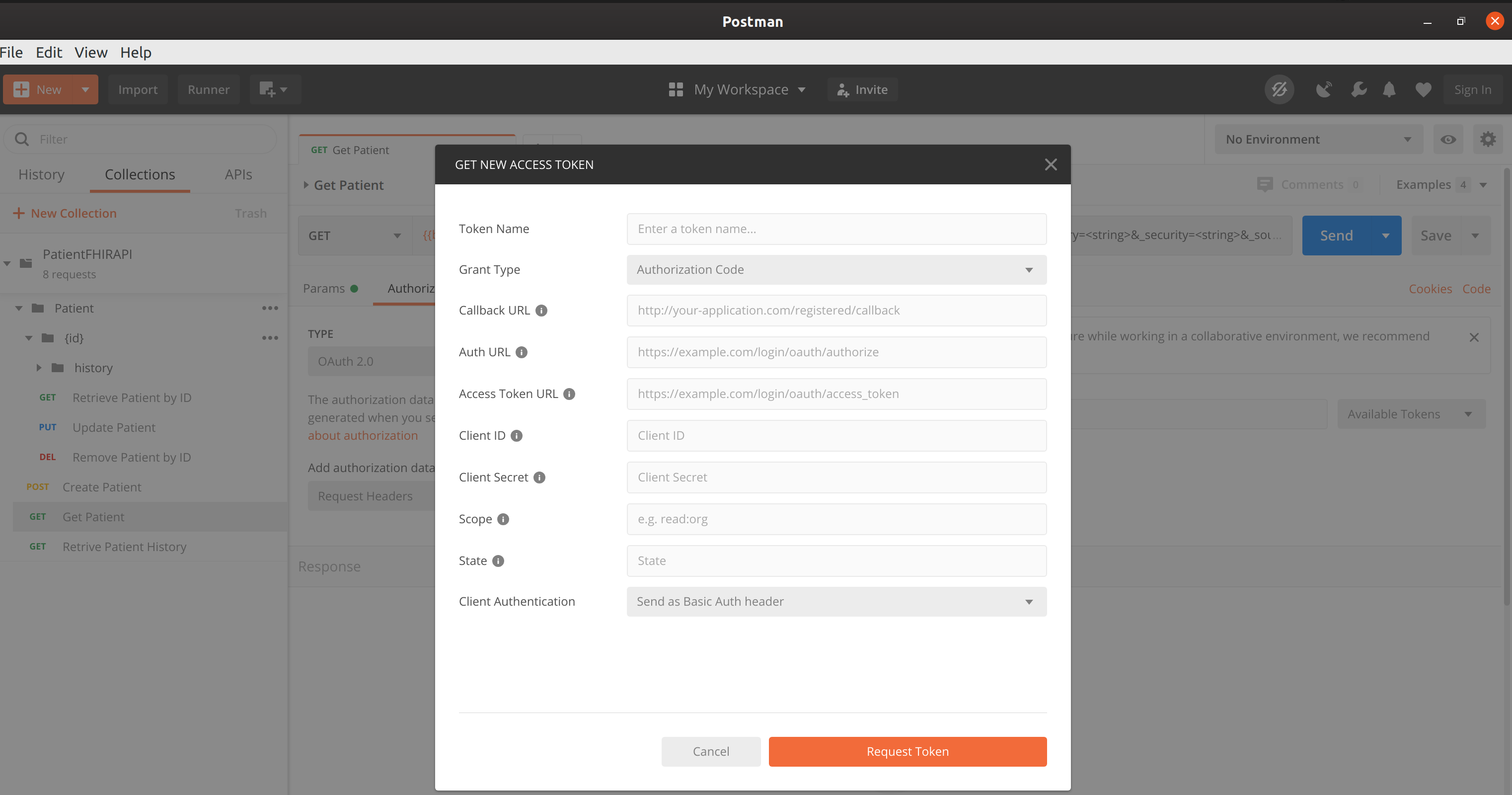
Task: Collapse the {id} folder
Action: (29, 338)
